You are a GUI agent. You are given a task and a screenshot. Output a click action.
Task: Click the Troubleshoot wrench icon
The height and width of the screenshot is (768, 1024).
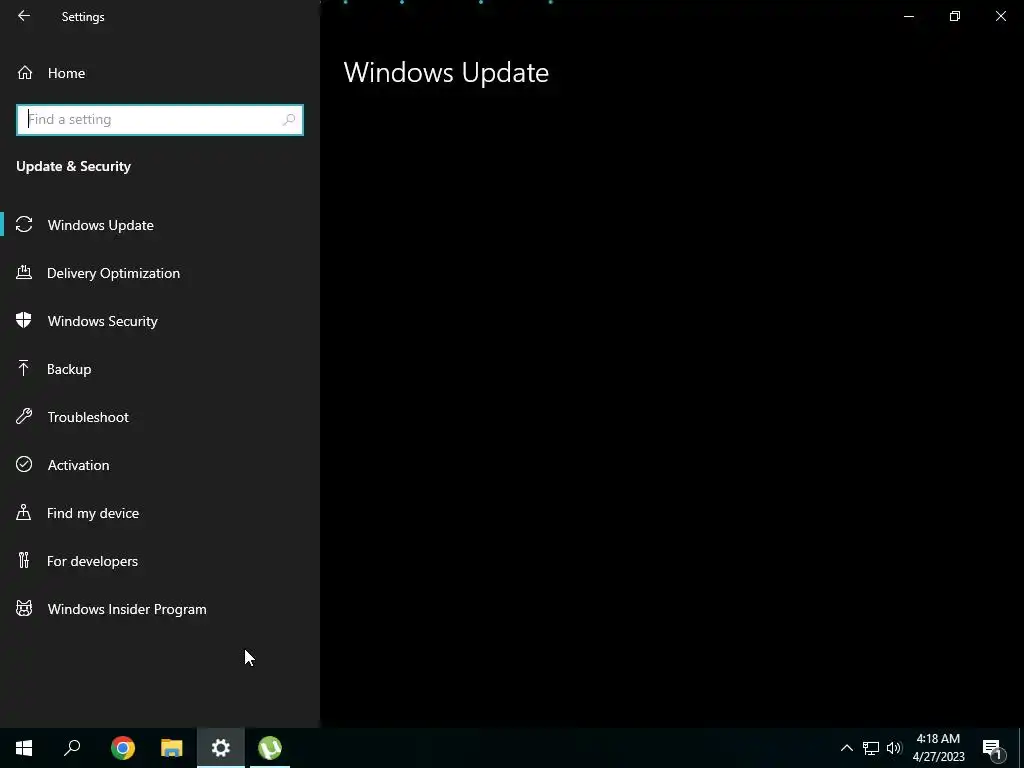pyautogui.click(x=24, y=416)
